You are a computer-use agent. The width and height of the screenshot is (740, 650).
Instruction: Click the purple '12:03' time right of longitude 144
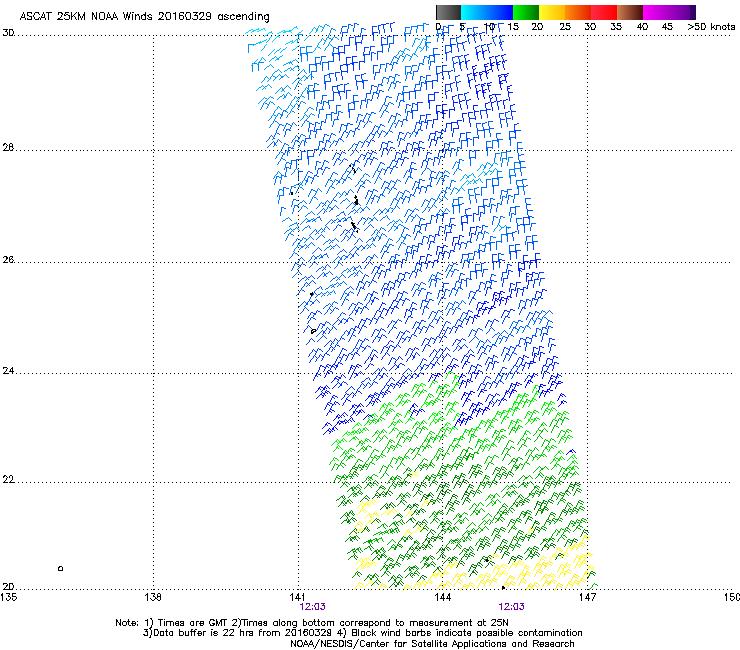click(511, 607)
